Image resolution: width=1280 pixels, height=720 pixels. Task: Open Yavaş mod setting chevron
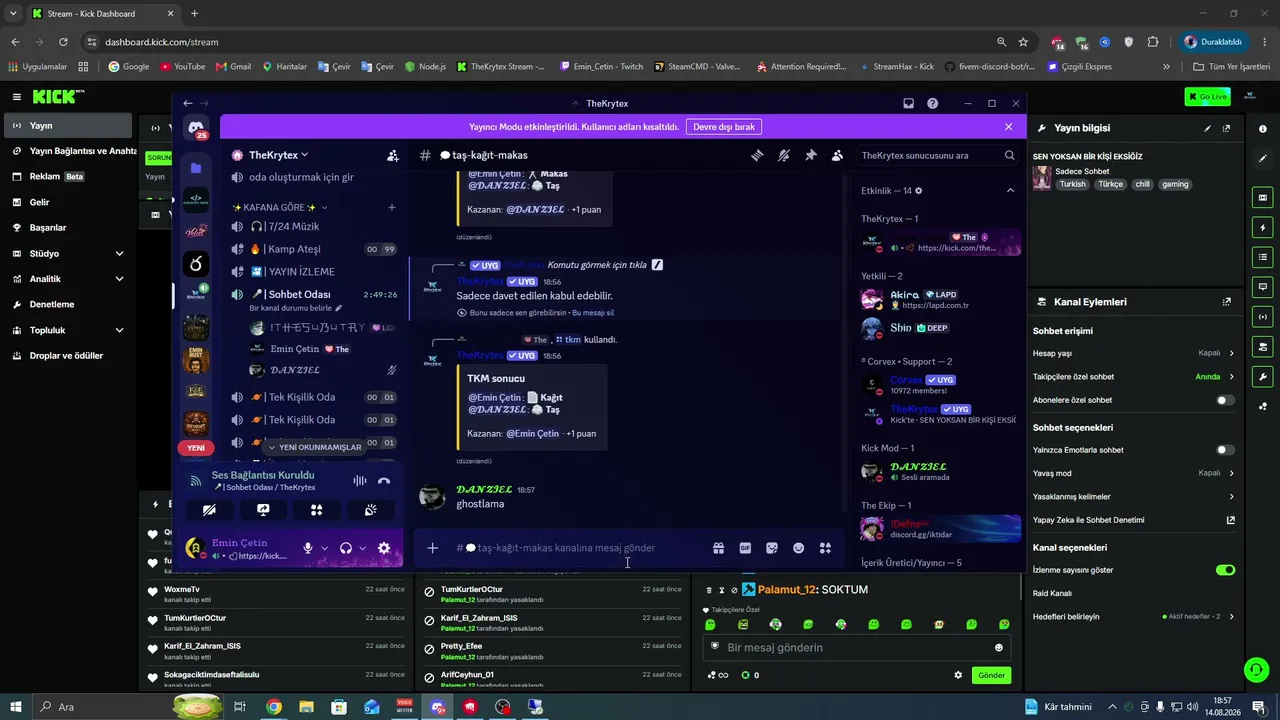[x=1231, y=473]
